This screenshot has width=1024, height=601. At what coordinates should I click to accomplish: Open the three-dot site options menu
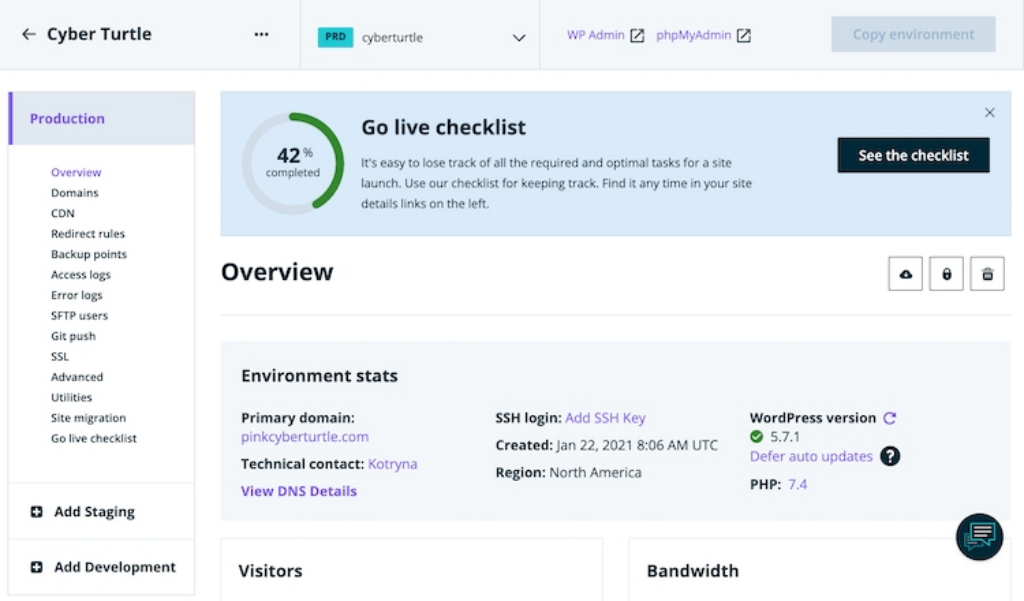click(x=261, y=34)
